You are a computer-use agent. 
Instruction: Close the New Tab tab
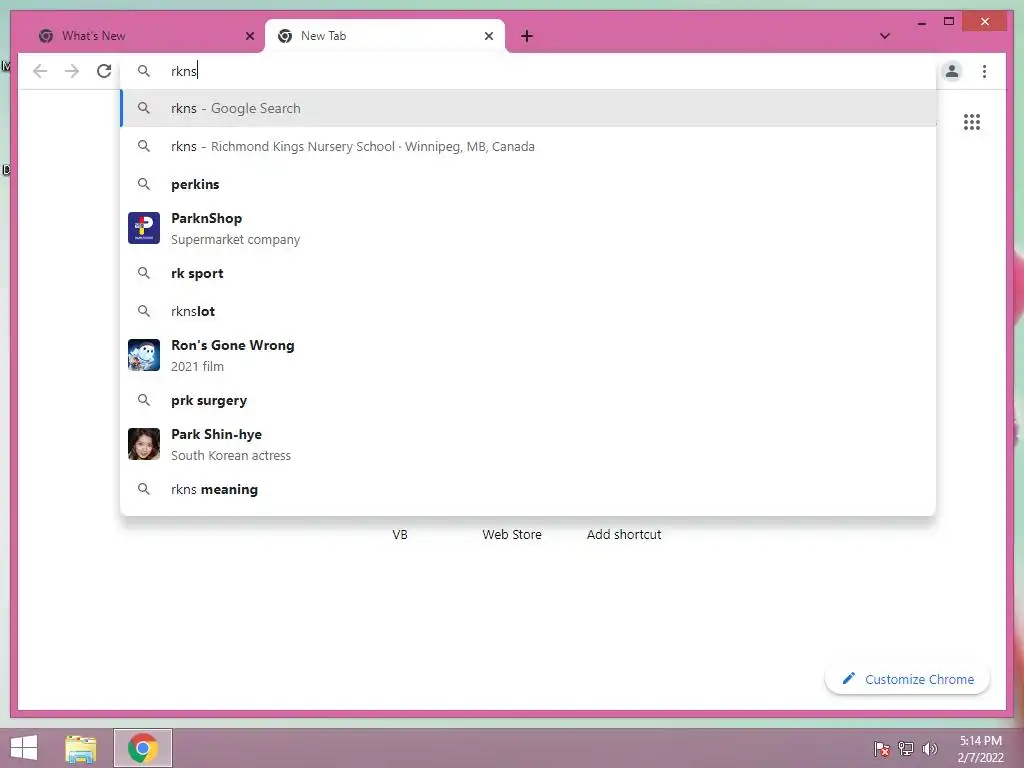coord(488,36)
